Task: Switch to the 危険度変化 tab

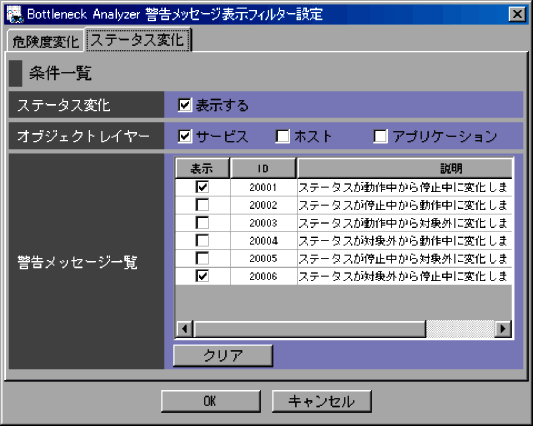Action: [x=46, y=41]
